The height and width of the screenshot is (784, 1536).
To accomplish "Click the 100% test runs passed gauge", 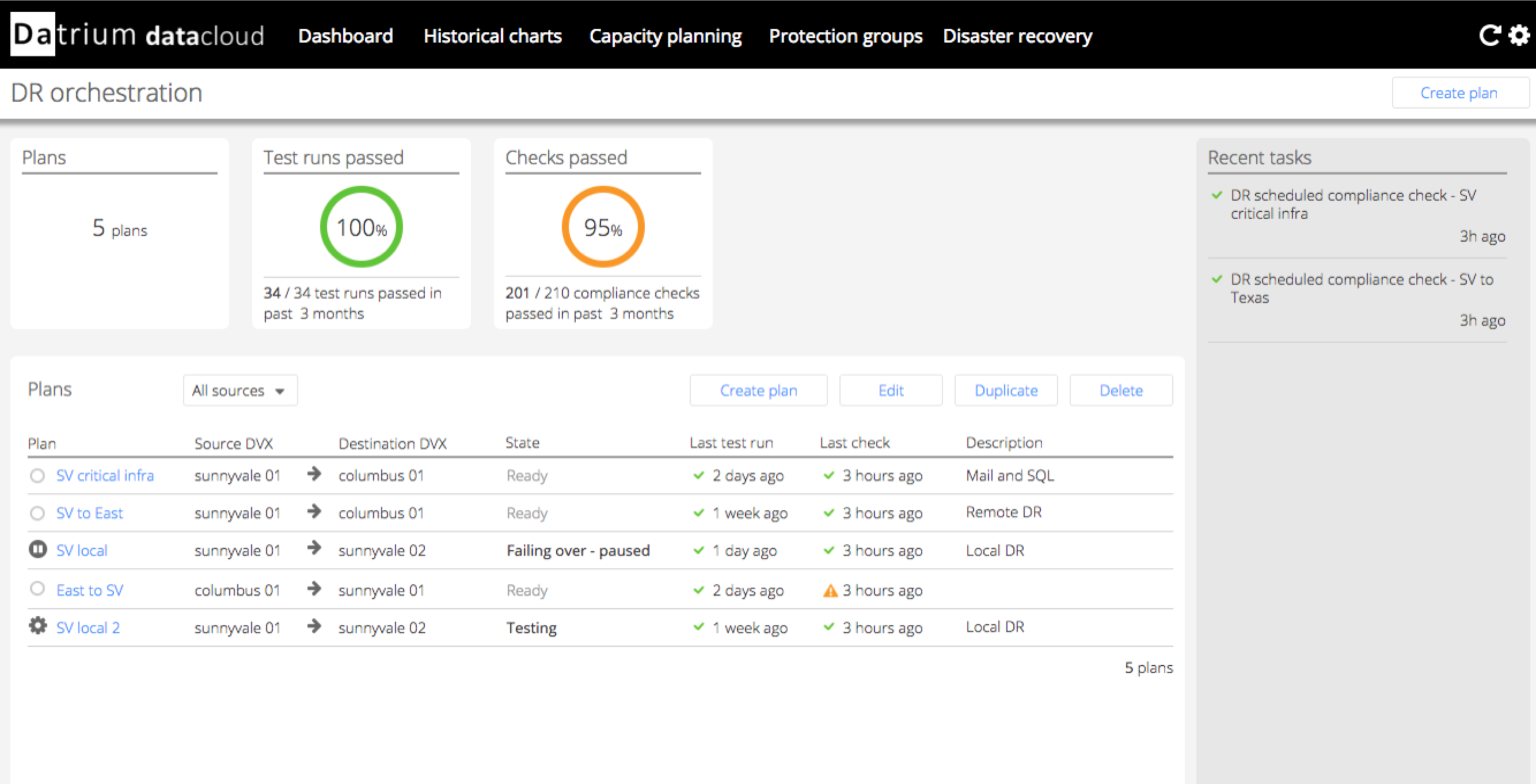I will pos(362,227).
